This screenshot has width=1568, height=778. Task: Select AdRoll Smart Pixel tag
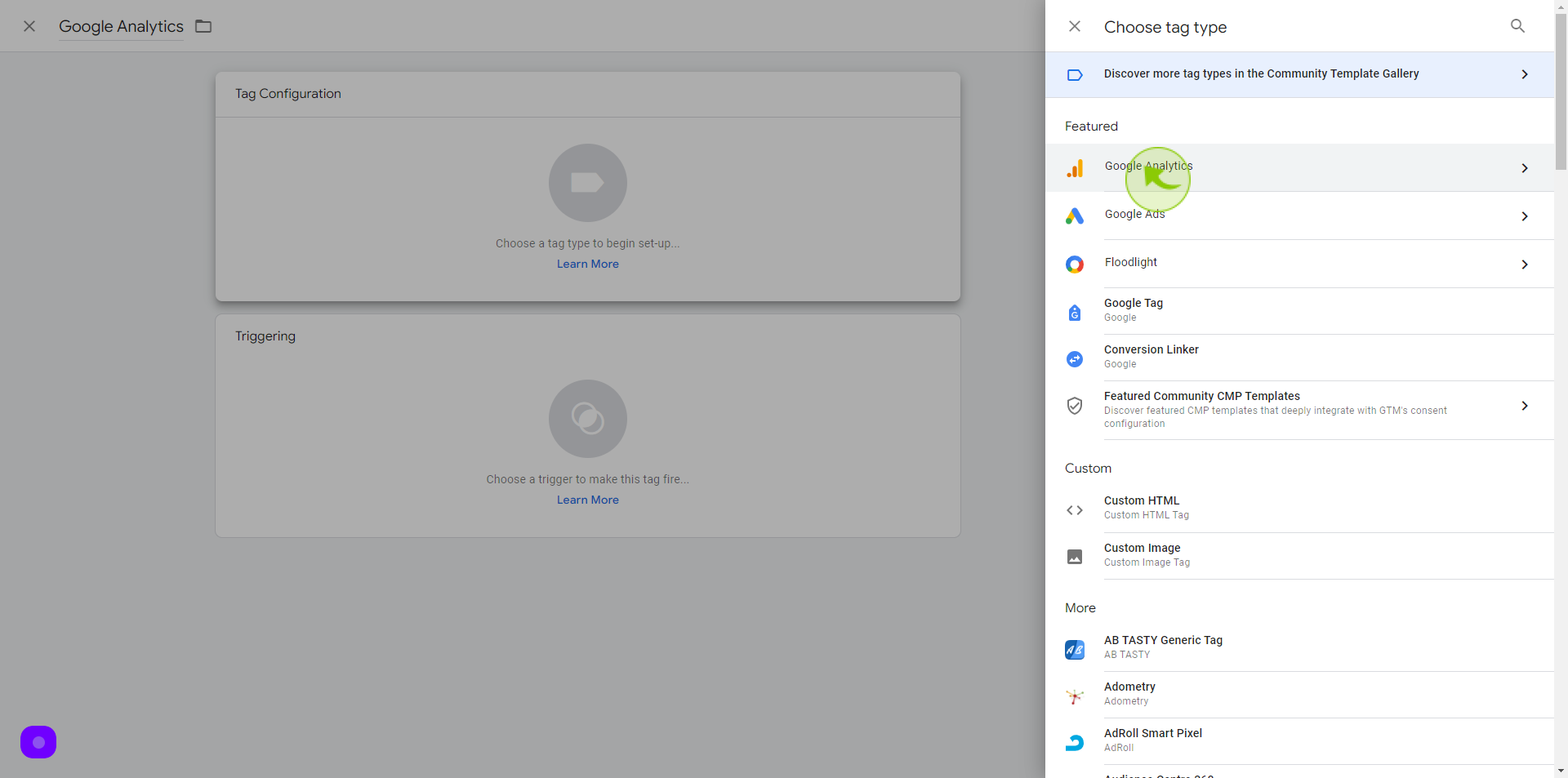[1299, 741]
